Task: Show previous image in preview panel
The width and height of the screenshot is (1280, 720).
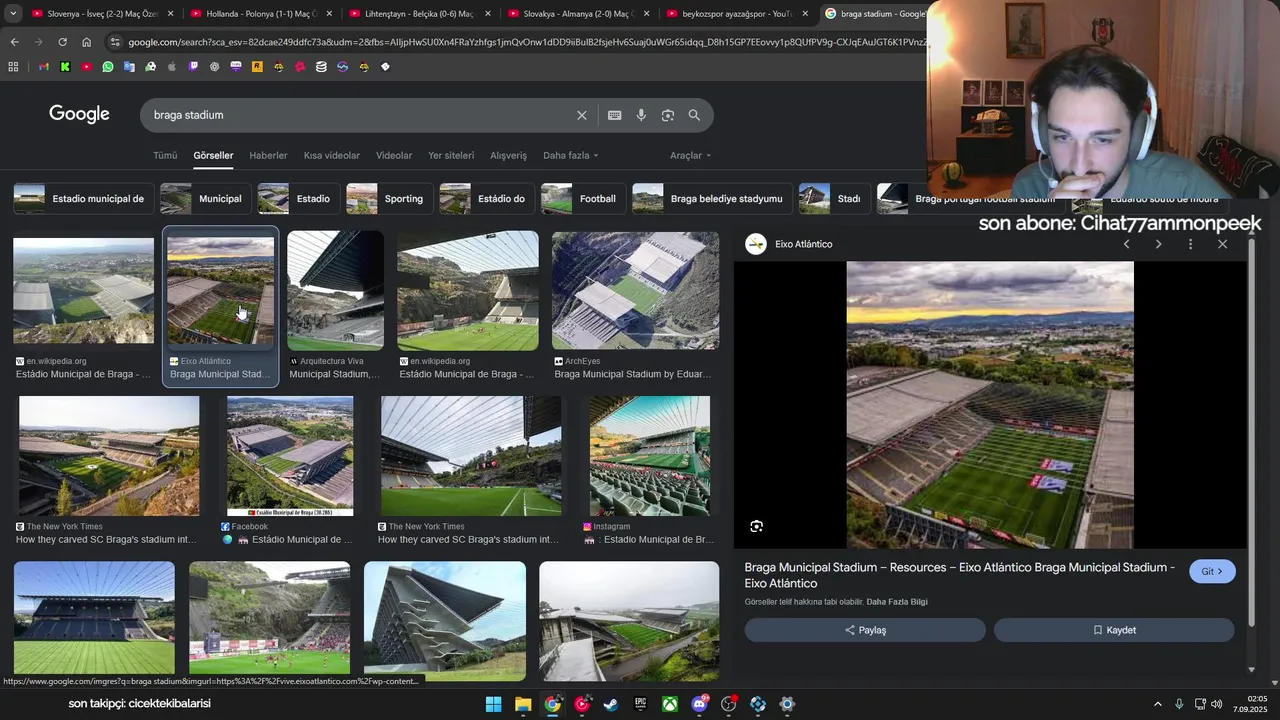Action: click(x=1126, y=244)
